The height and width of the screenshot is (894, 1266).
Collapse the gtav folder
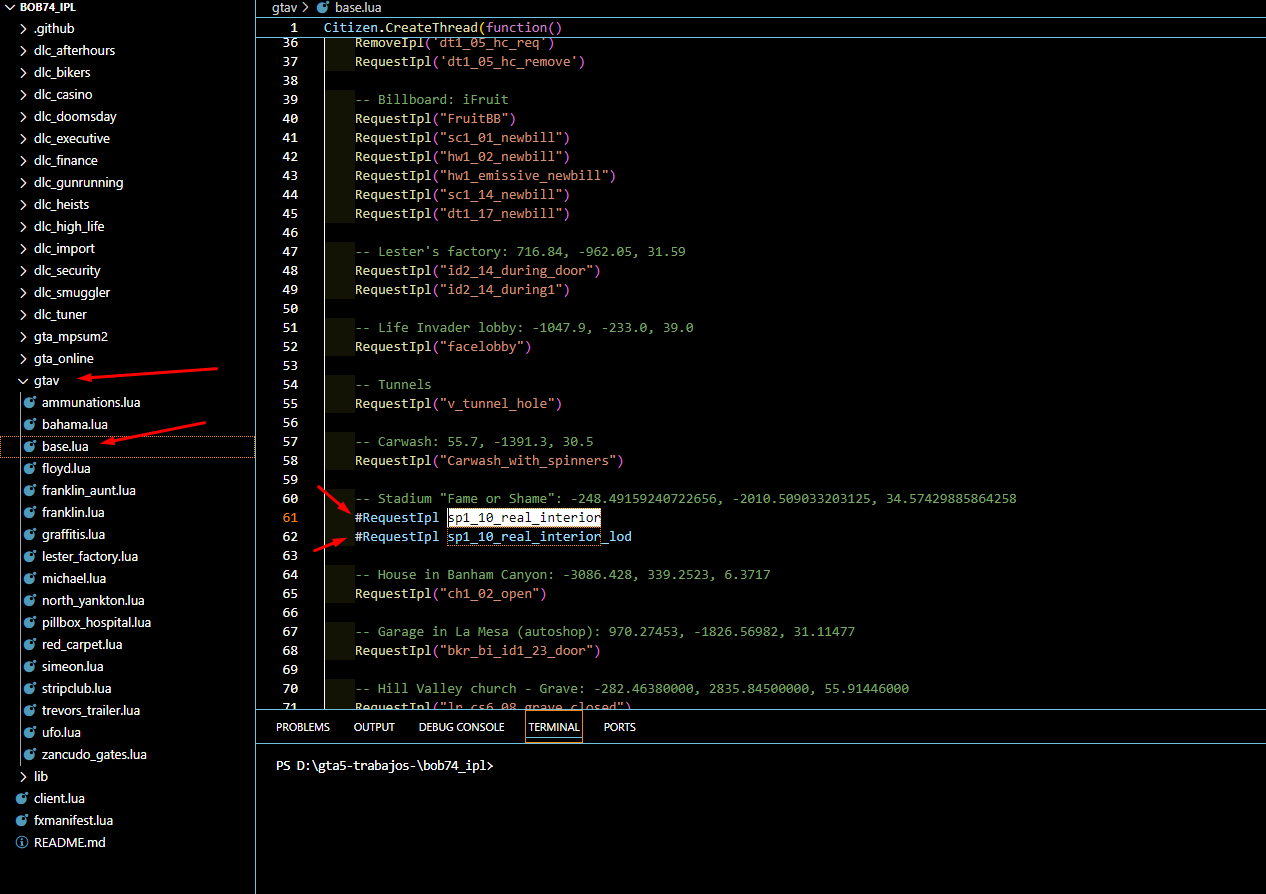click(x=23, y=380)
